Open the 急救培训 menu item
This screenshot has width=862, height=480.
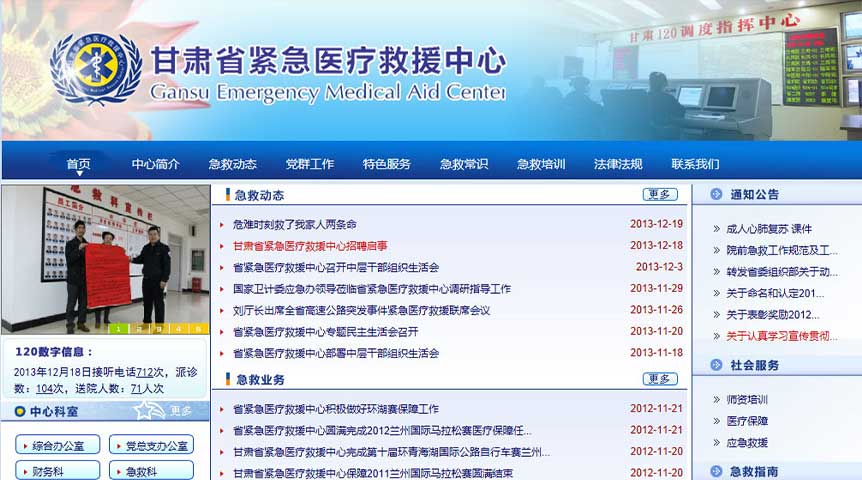(x=541, y=164)
